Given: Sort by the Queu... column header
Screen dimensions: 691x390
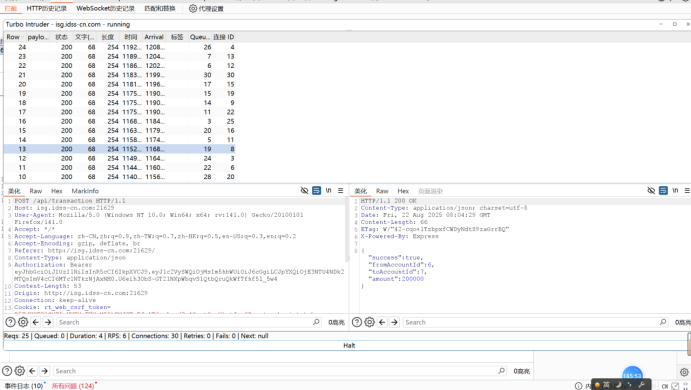Looking at the screenshot, I should point(200,37).
